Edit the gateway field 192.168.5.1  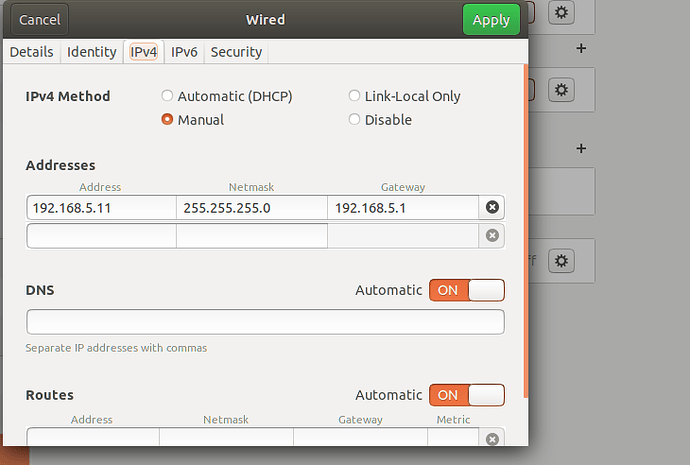(403, 208)
